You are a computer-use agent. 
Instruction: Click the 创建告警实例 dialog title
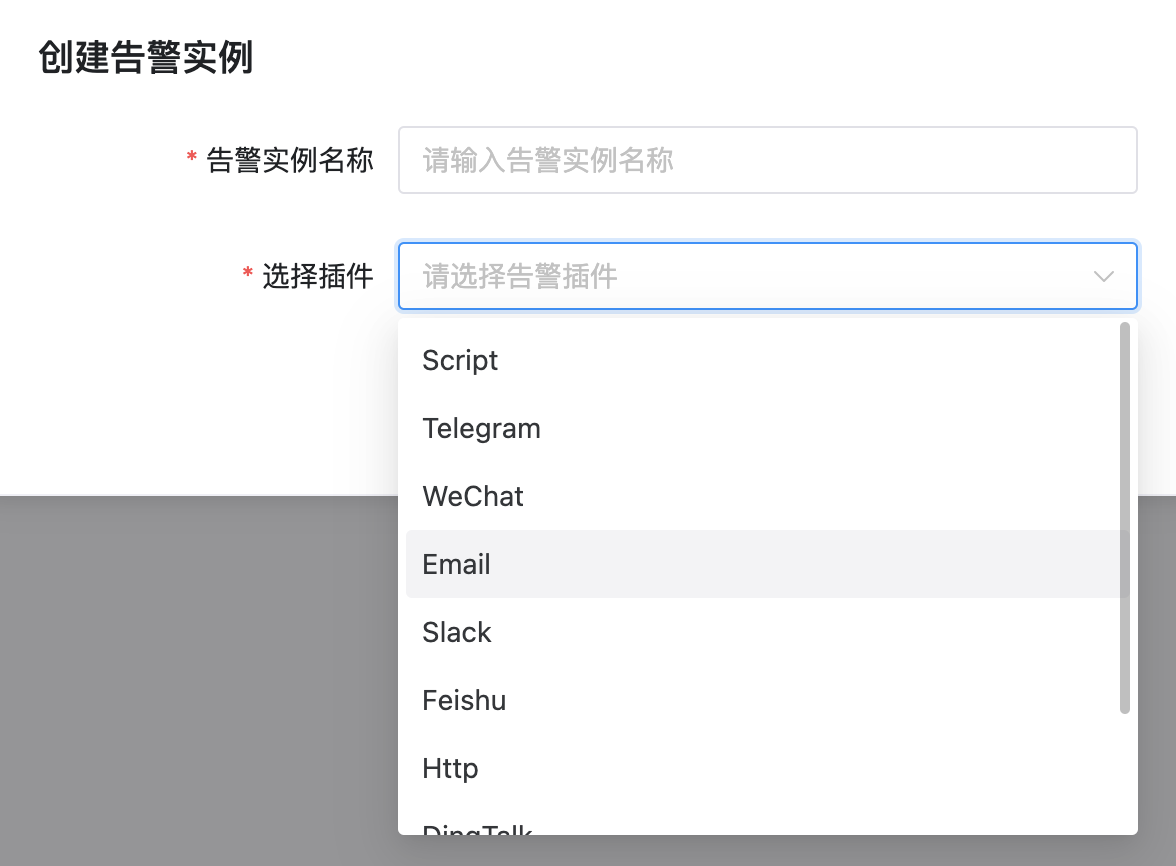click(x=146, y=58)
